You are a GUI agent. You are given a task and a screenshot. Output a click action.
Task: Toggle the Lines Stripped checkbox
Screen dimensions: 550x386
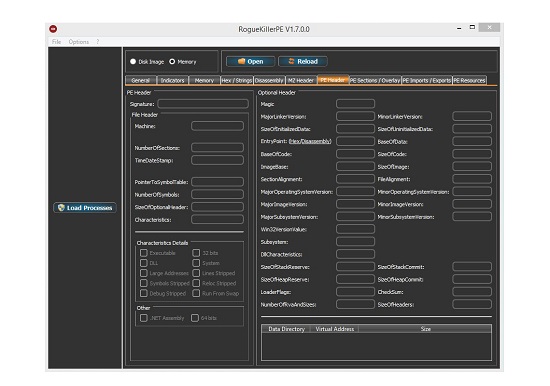click(196, 273)
